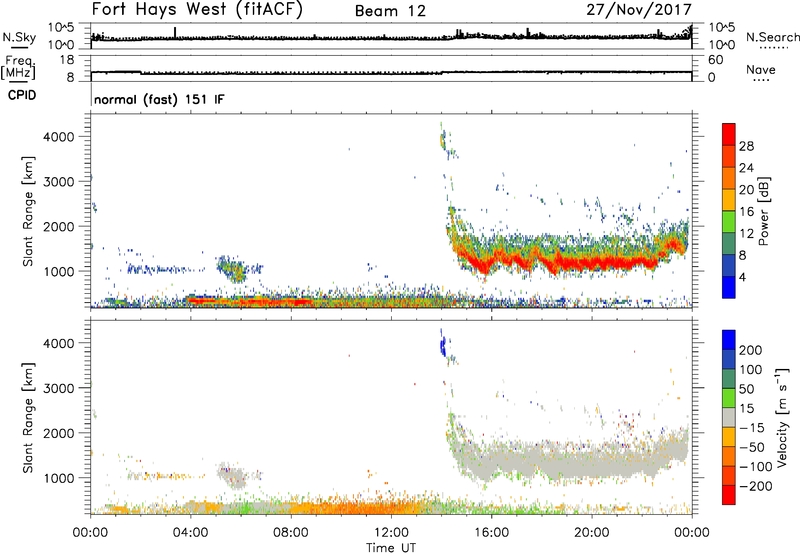Click the 'CPID' row label
Screen dimensions: 800x554
point(22,95)
